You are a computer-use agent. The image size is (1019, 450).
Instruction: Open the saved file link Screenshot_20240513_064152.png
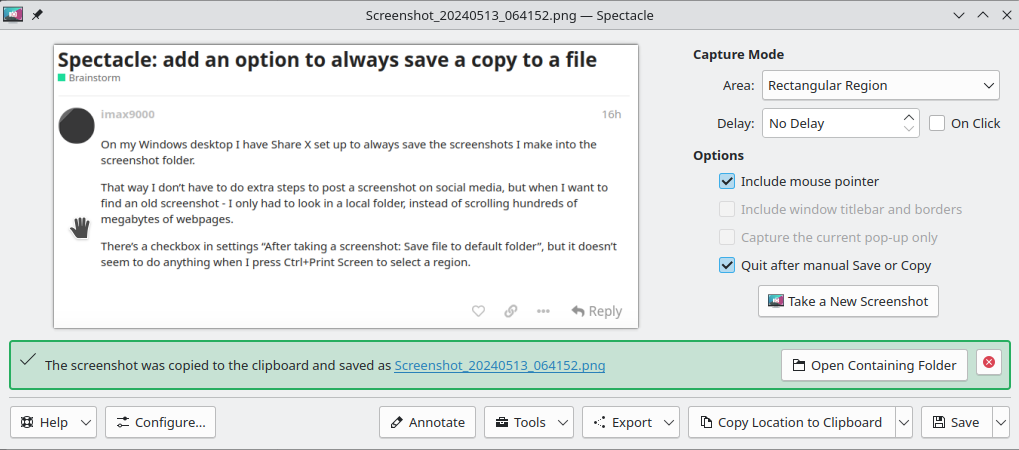500,365
